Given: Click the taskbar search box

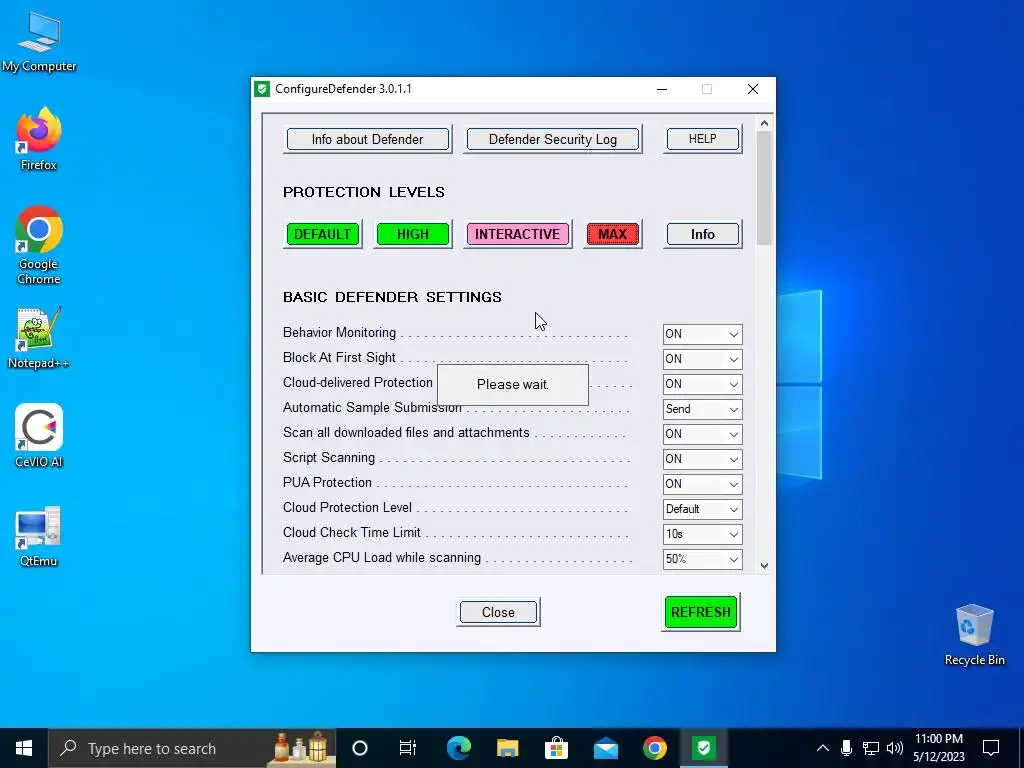Looking at the screenshot, I should point(192,748).
